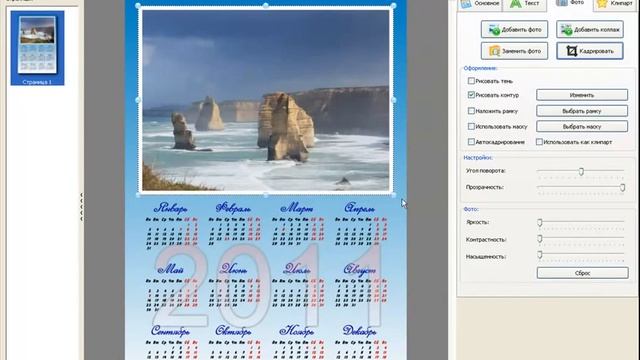Click the photo's left-middle resize handle
The height and width of the screenshot is (360, 640).
tap(138, 100)
